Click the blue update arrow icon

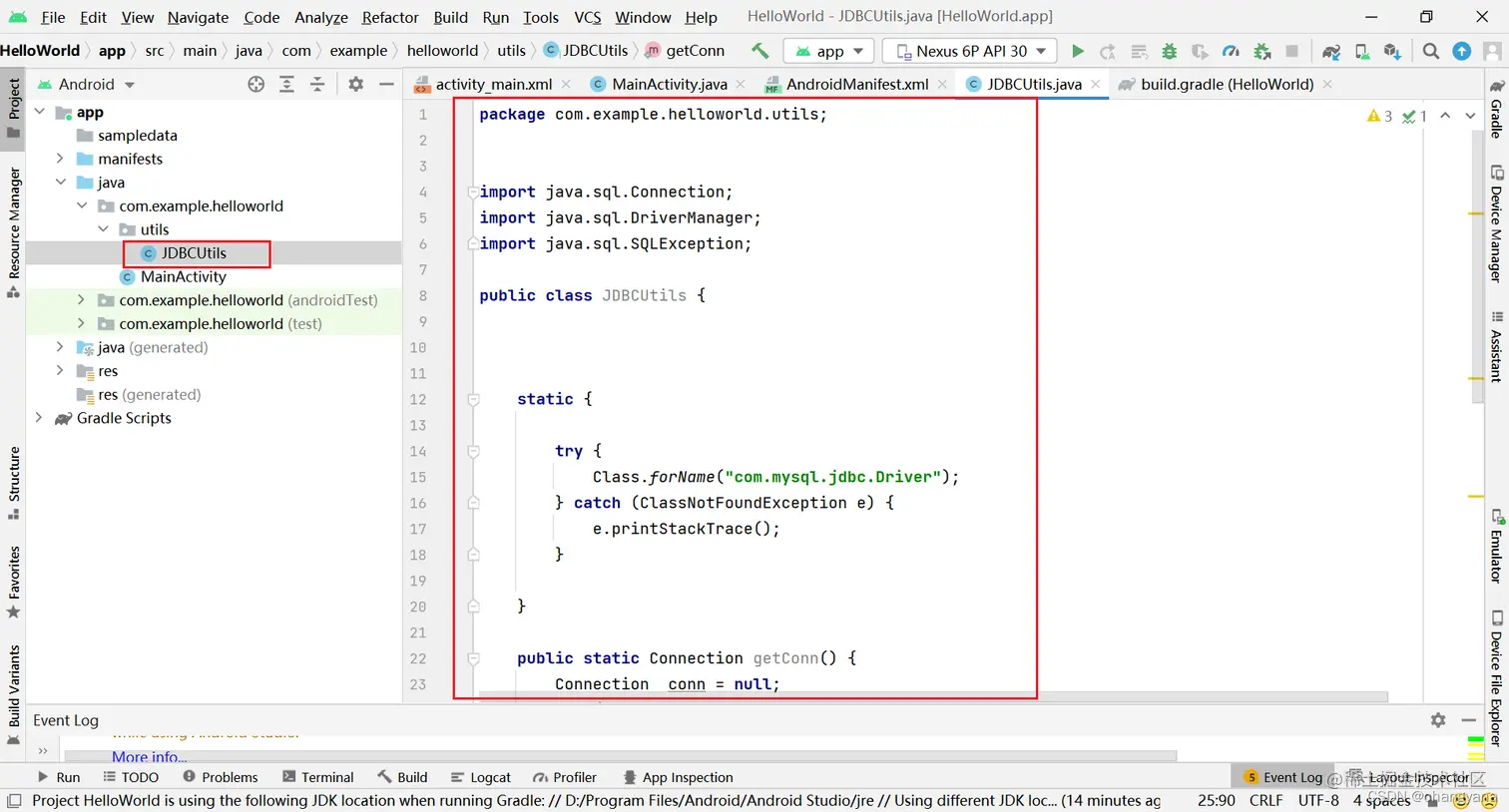[1462, 51]
